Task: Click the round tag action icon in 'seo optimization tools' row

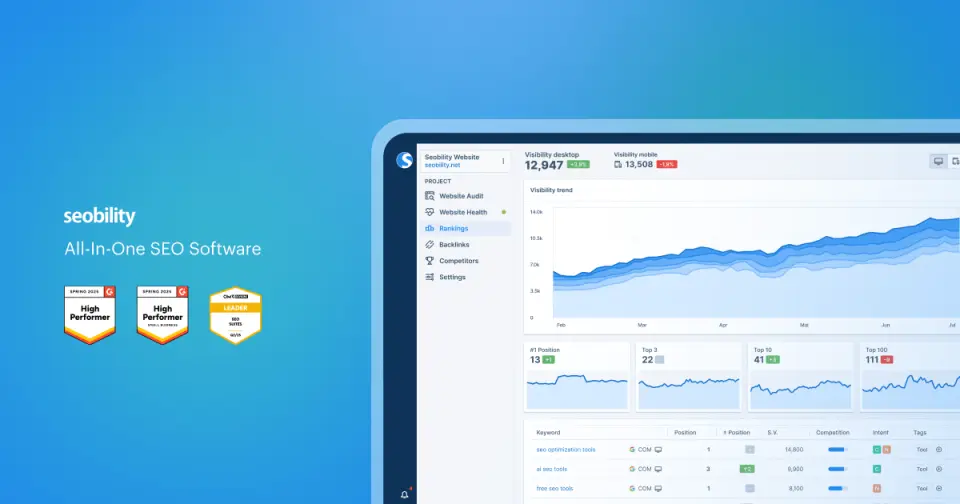Action: pyautogui.click(x=939, y=449)
